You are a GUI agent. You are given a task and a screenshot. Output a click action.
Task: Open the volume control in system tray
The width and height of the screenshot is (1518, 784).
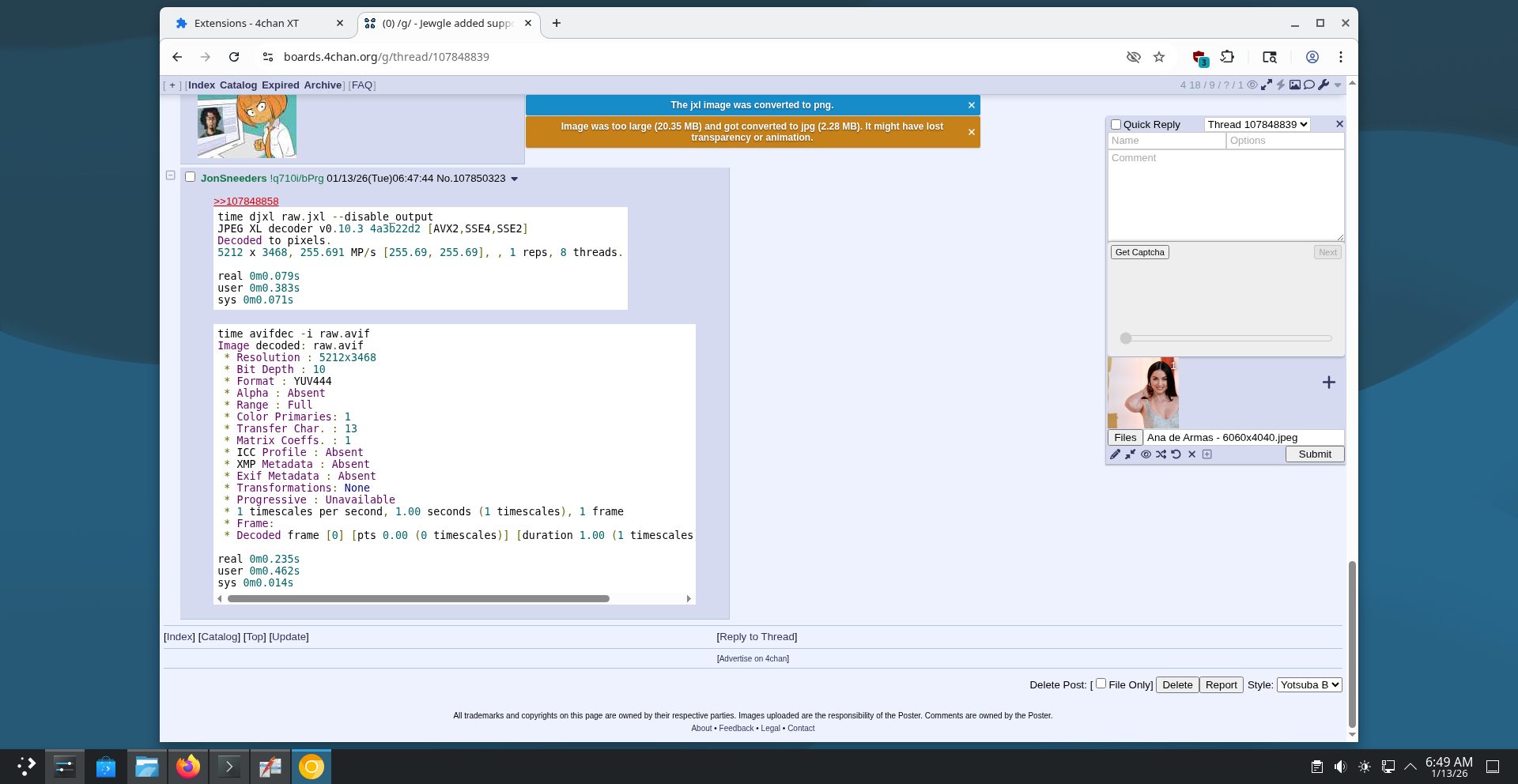[x=1340, y=767]
